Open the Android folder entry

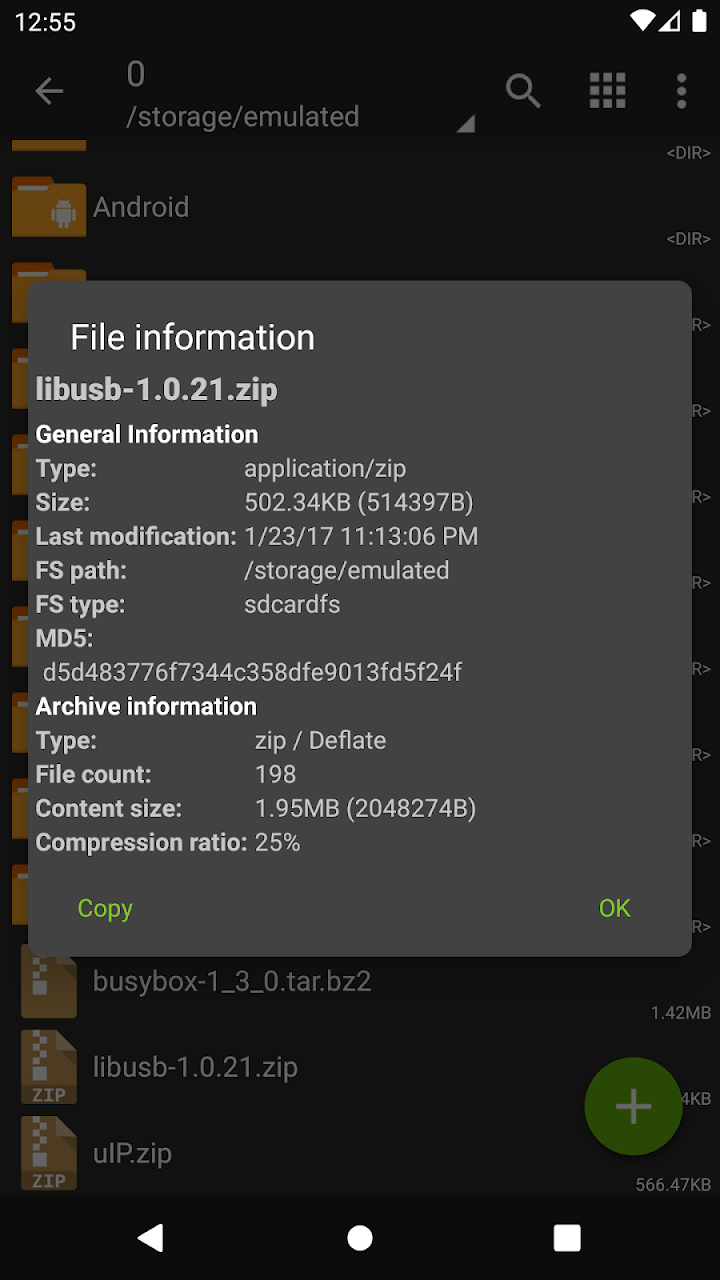pyautogui.click(x=141, y=207)
